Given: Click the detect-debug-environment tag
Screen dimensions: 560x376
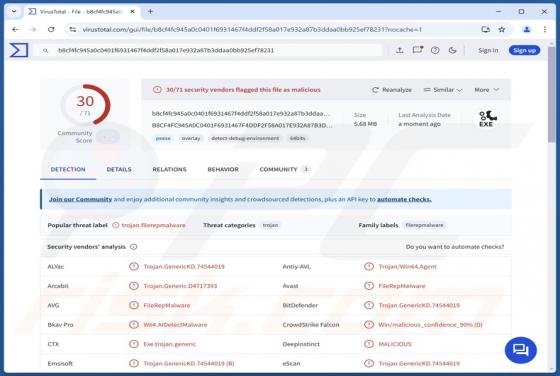Looking at the screenshot, I should pos(245,138).
